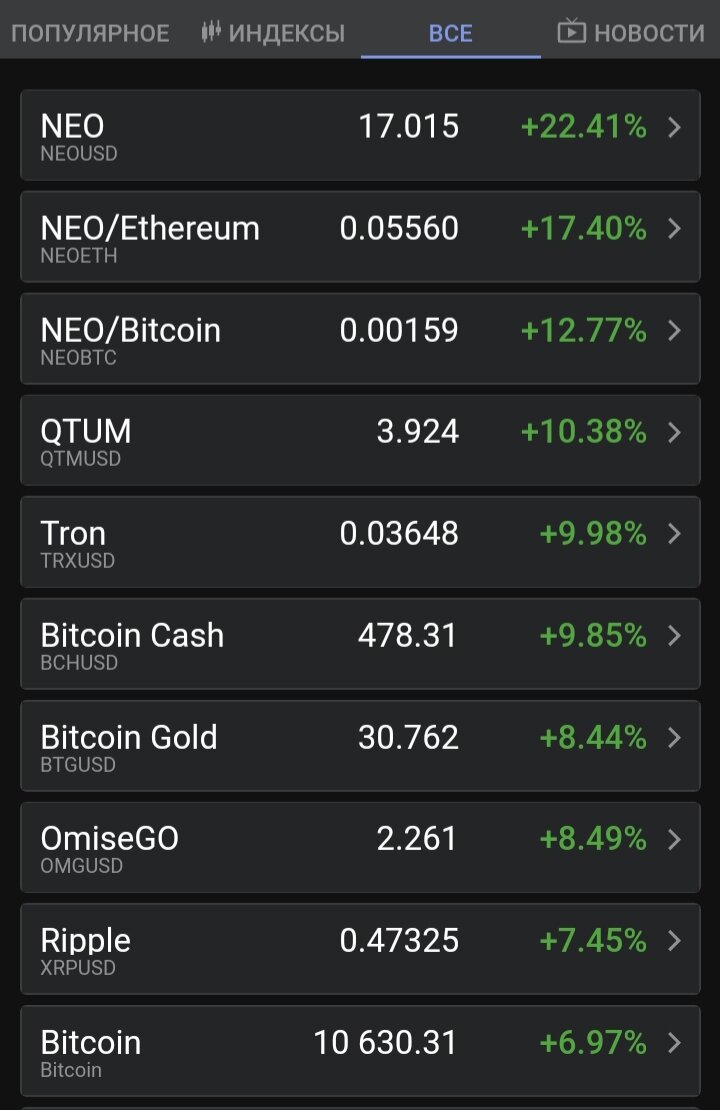Screen dimensions: 720x1110
Task: Tap the Tron +9.98% change value
Action: pyautogui.click(x=593, y=534)
